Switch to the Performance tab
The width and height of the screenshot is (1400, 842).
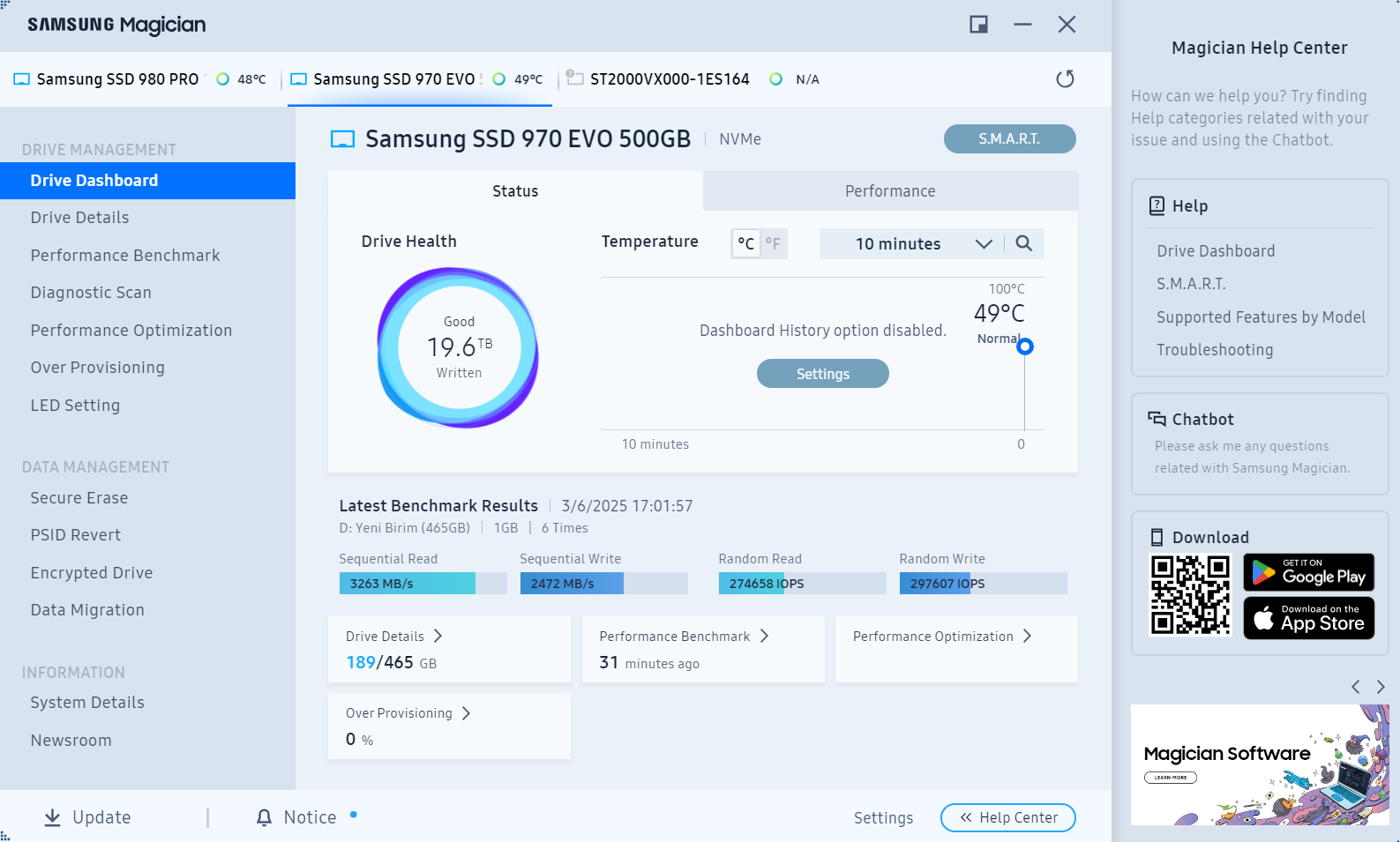(x=890, y=190)
